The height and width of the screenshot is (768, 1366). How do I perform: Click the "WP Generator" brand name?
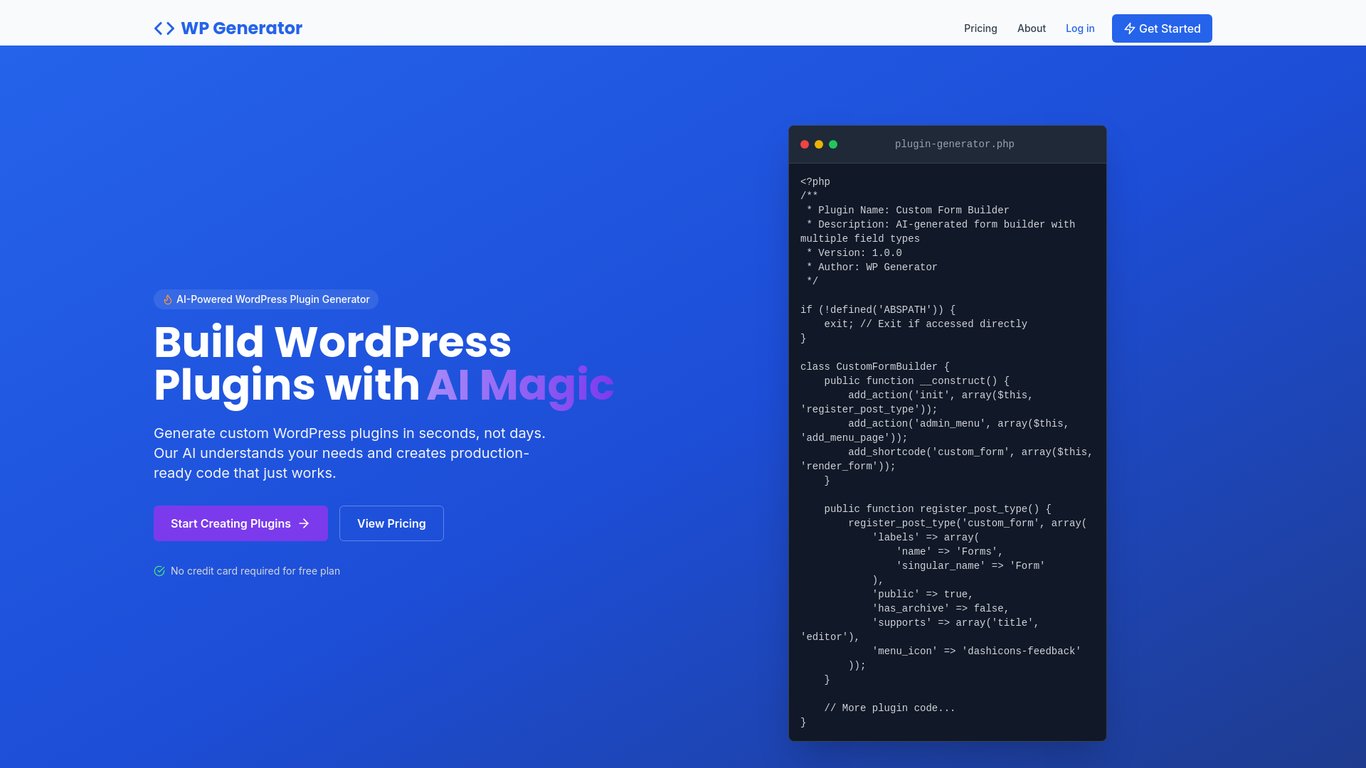tap(241, 28)
